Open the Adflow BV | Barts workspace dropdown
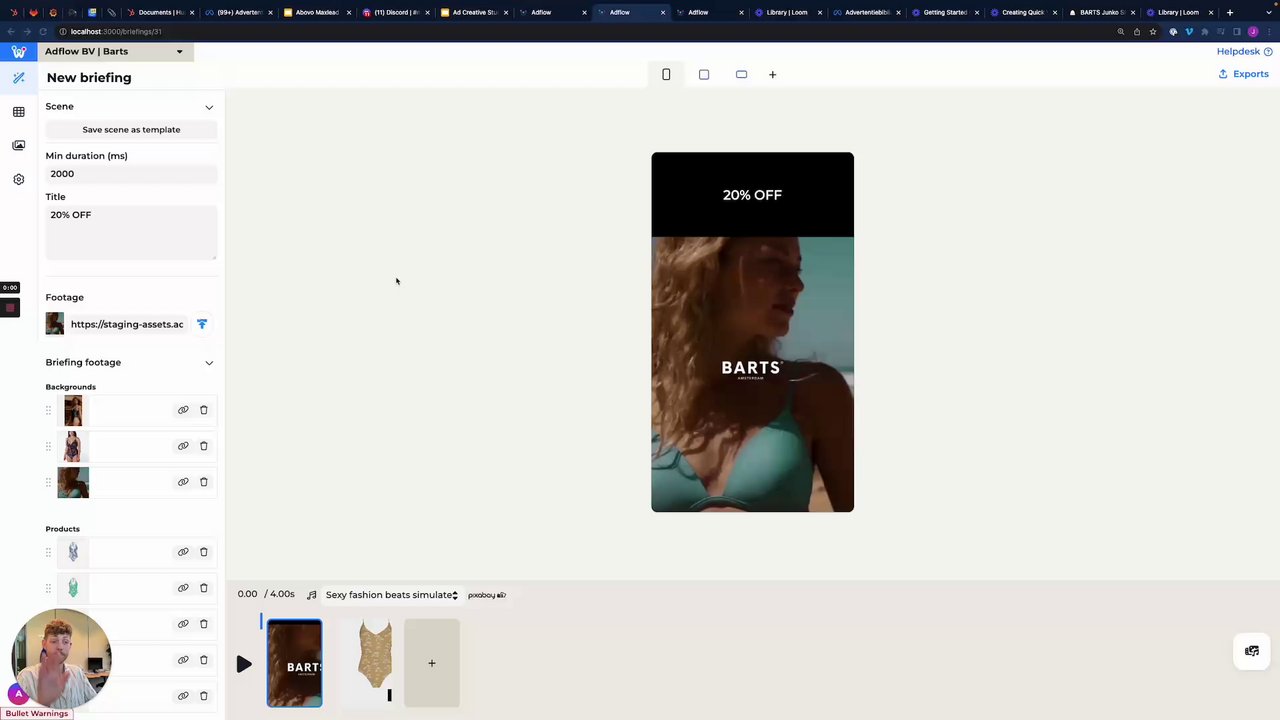 (x=116, y=52)
